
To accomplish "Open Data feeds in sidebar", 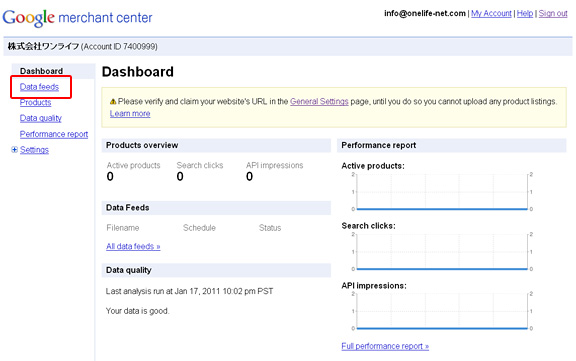I will 39,87.
